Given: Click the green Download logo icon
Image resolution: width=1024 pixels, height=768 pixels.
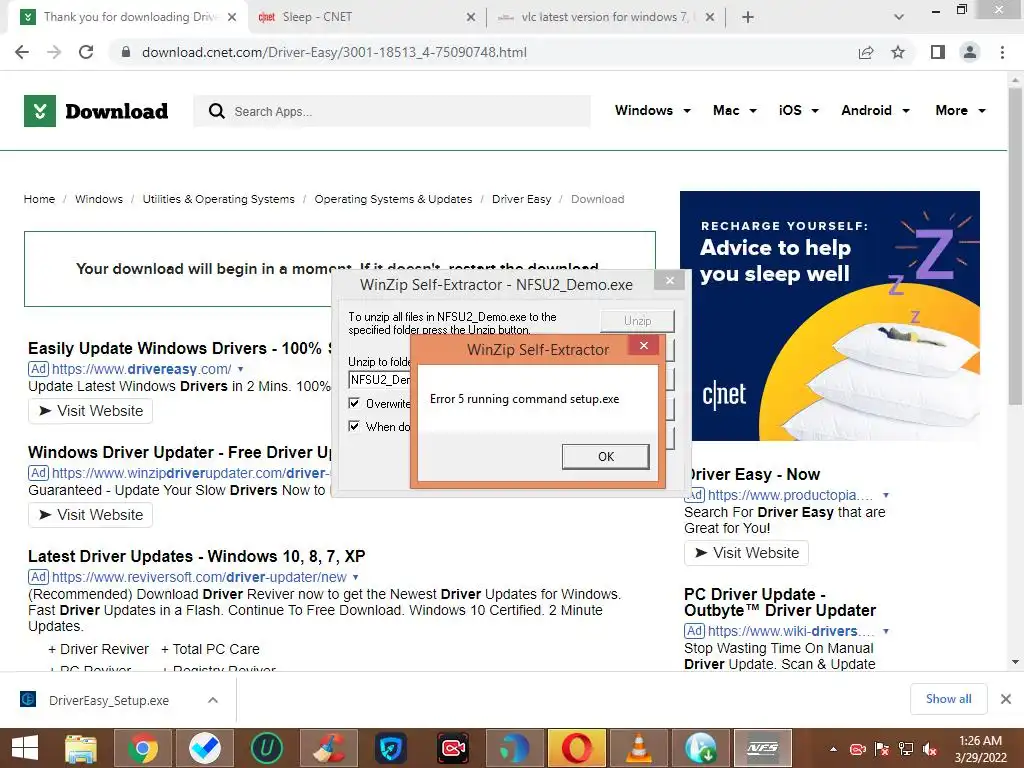Looking at the screenshot, I should pos(40,111).
